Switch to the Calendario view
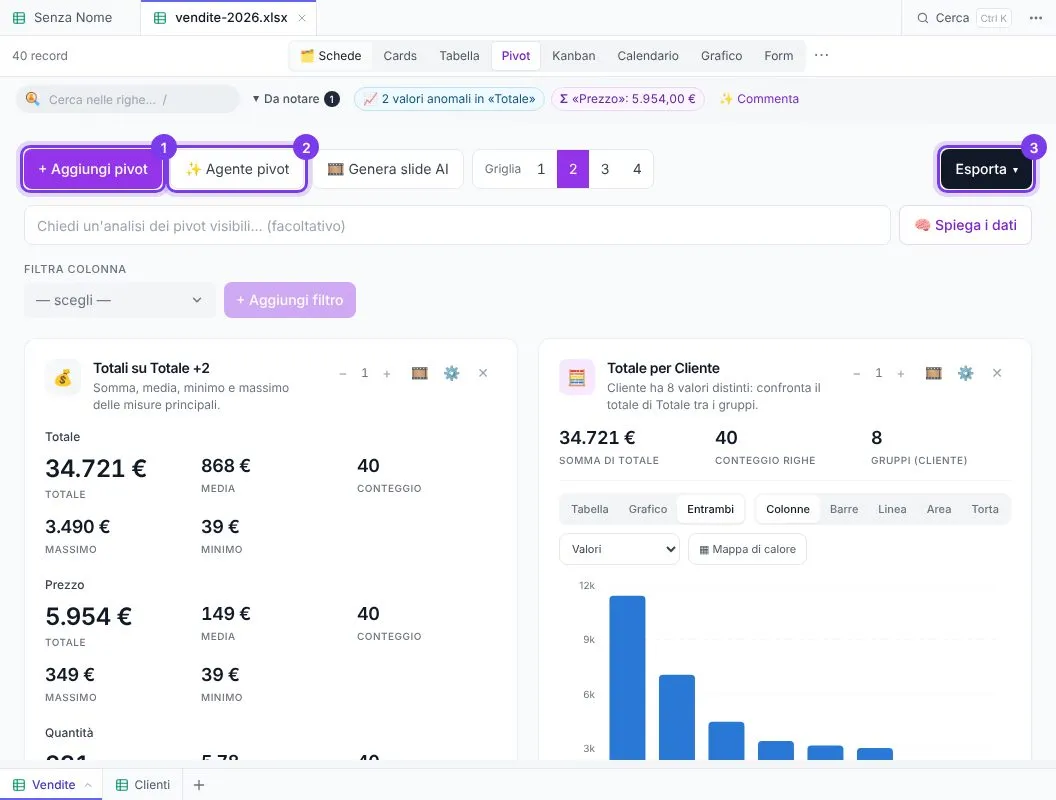Viewport: 1056px width, 800px height. [648, 56]
